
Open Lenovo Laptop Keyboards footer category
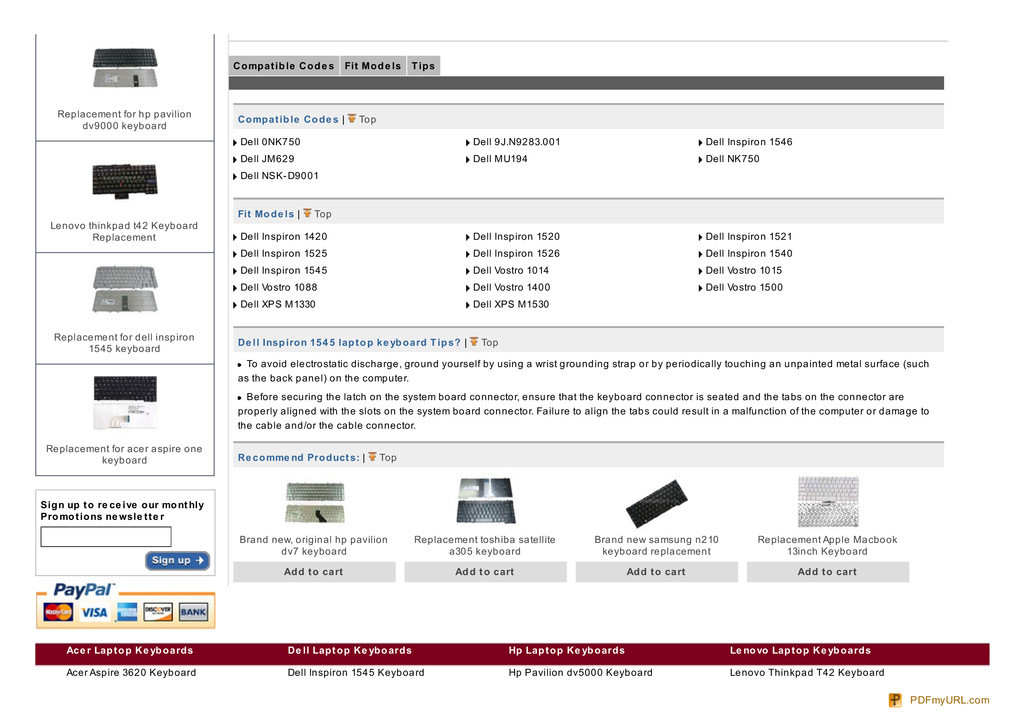pos(801,650)
